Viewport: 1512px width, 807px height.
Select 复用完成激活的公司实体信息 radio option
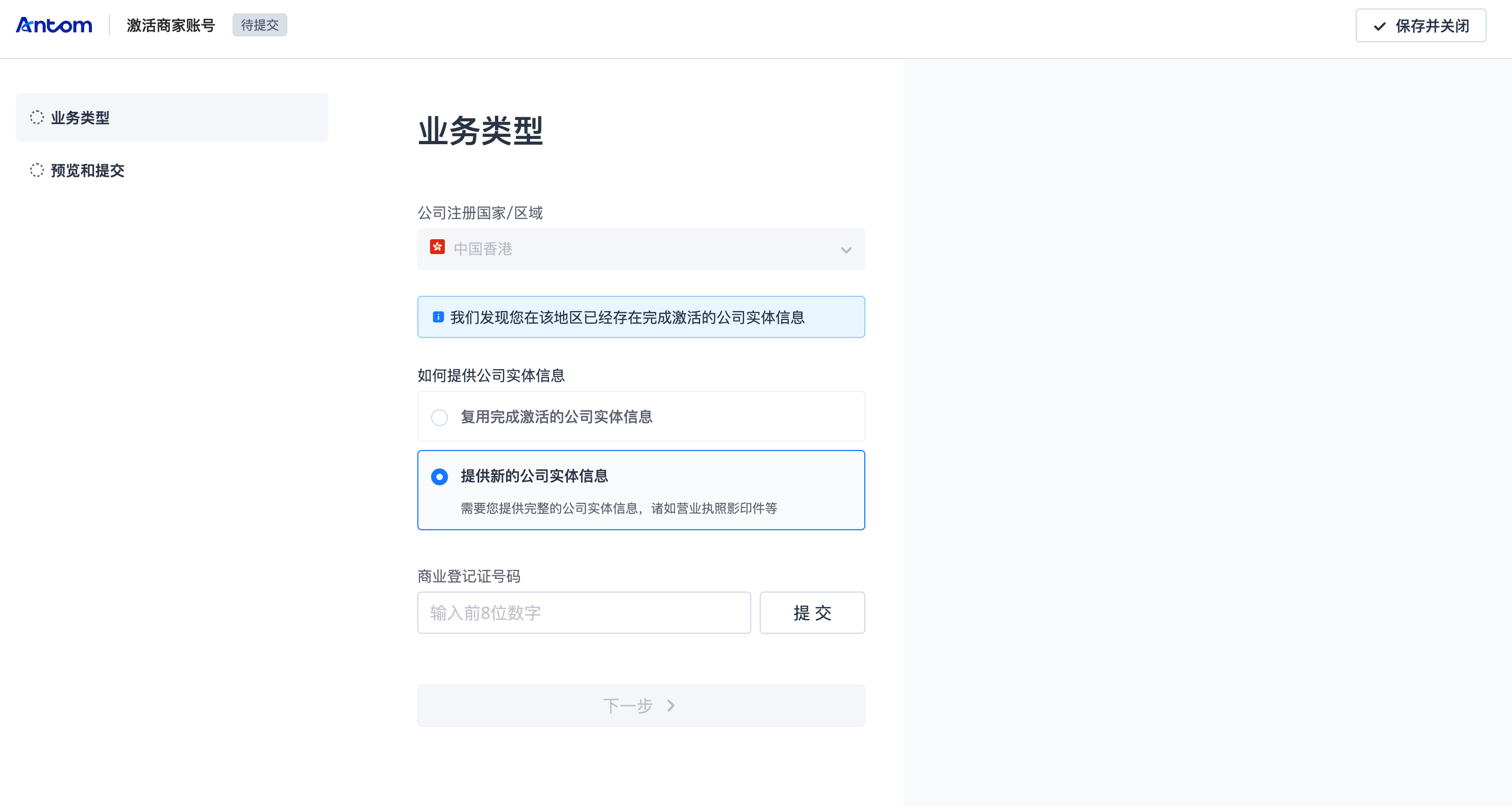click(440, 417)
